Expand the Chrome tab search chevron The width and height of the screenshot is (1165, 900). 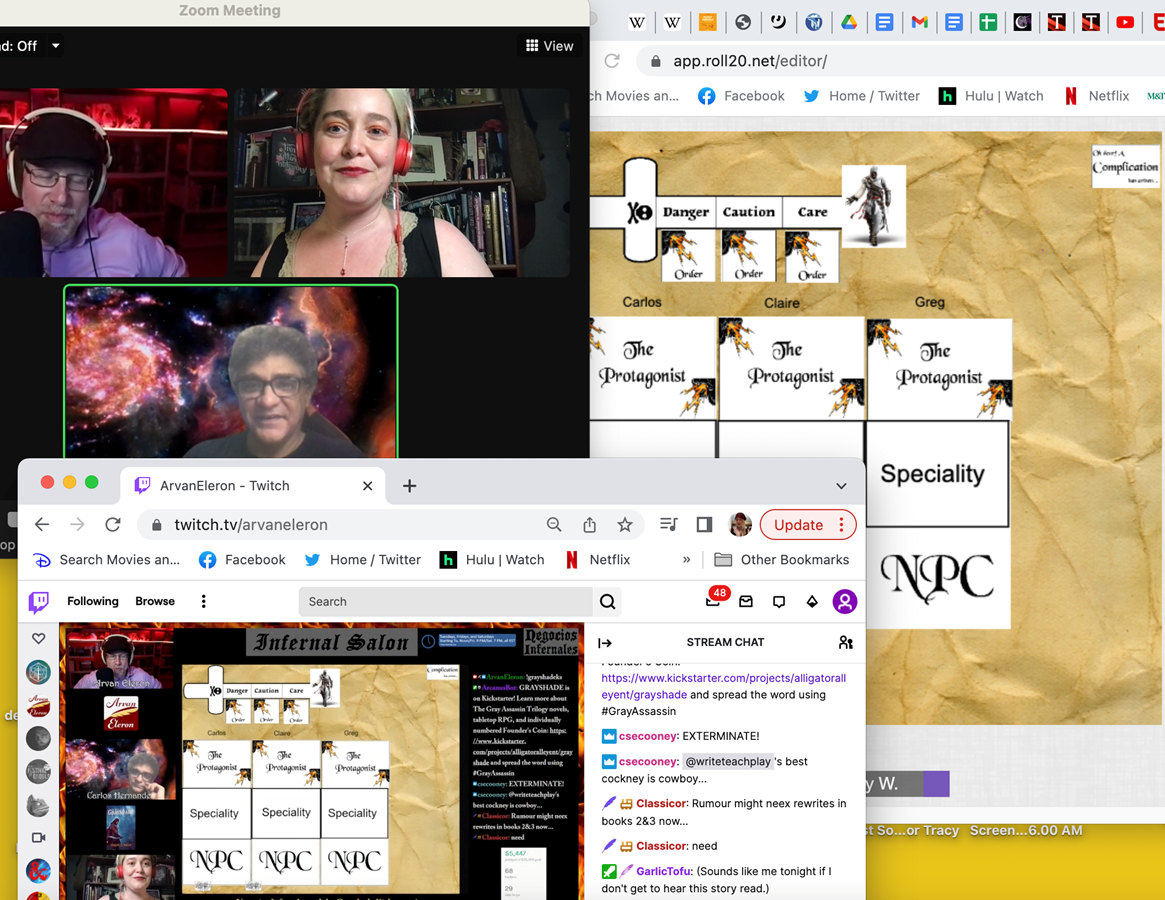(x=841, y=486)
